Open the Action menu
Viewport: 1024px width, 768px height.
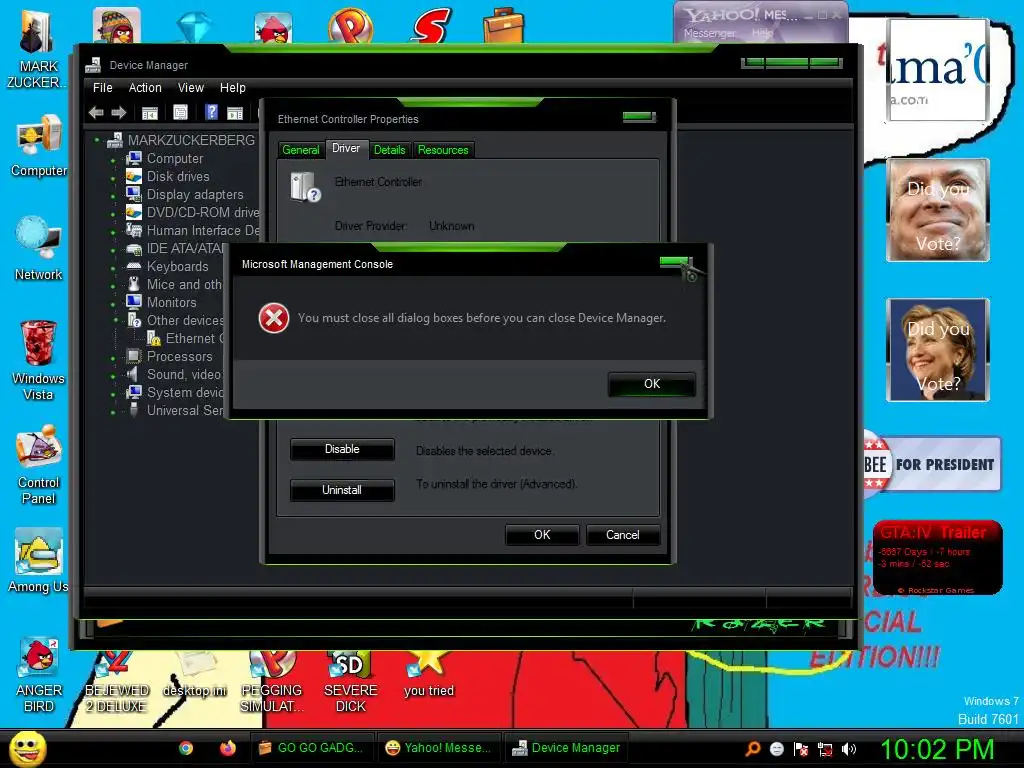click(145, 88)
